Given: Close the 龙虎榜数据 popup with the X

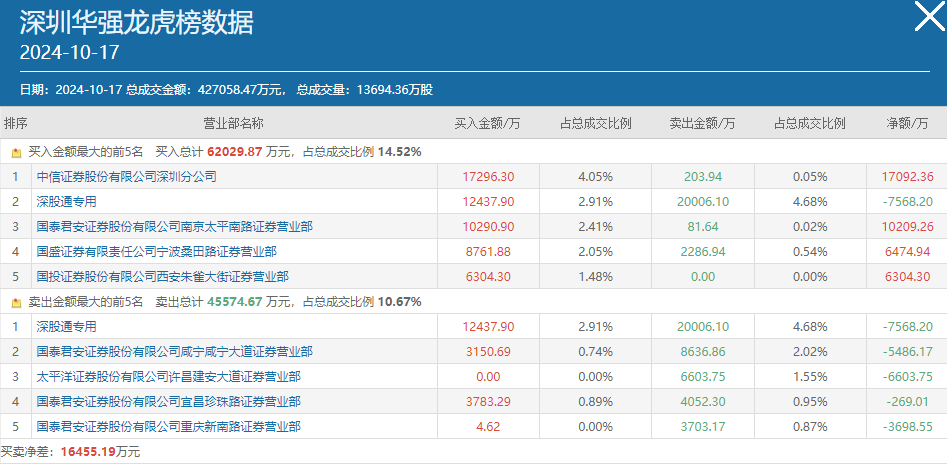Looking at the screenshot, I should (x=928, y=16).
